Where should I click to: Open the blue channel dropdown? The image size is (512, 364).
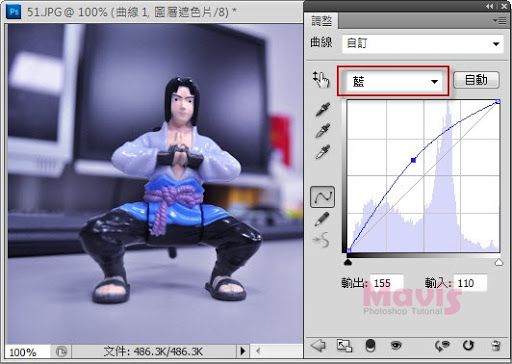(393, 81)
